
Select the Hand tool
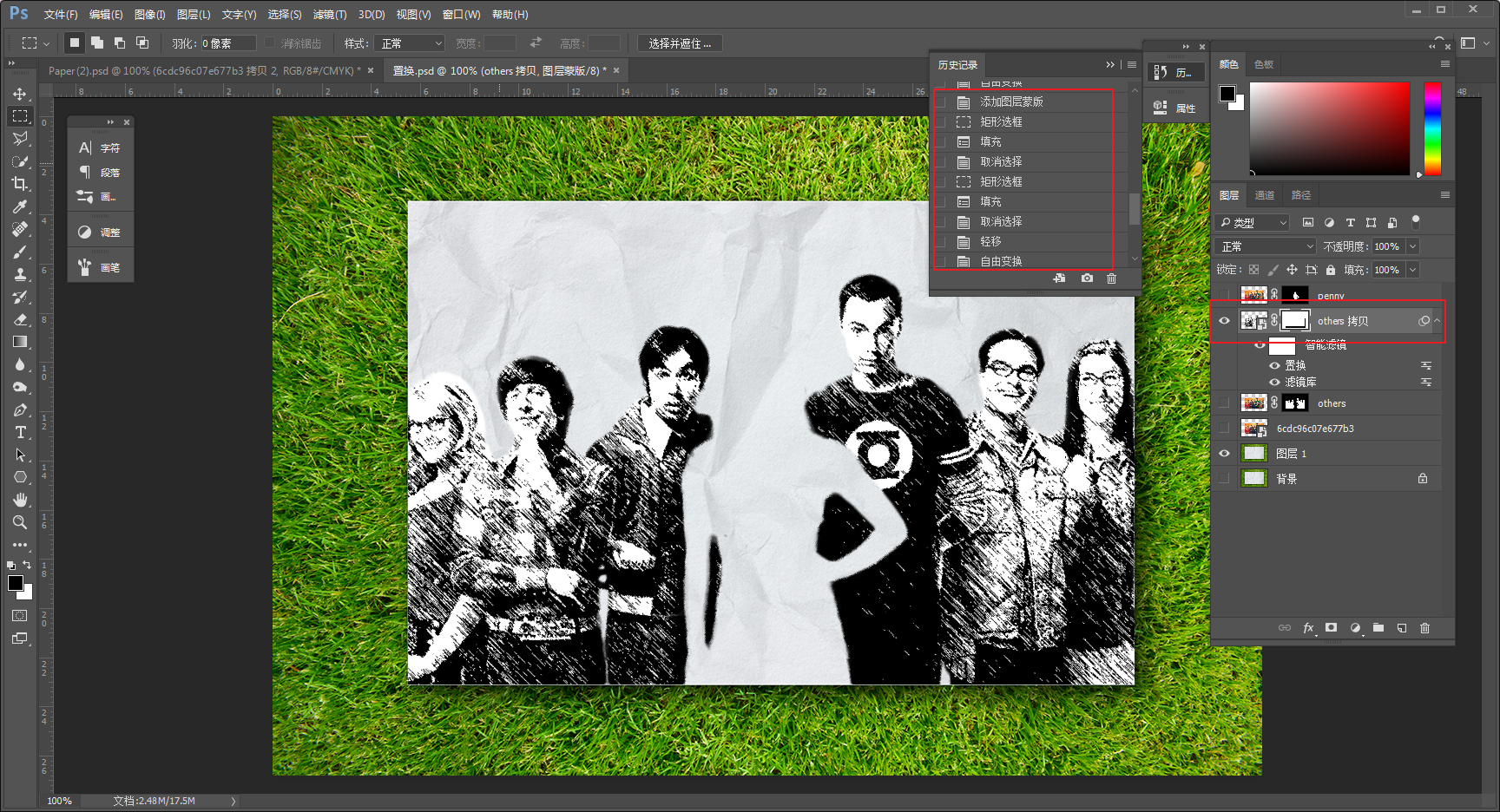pos(19,500)
